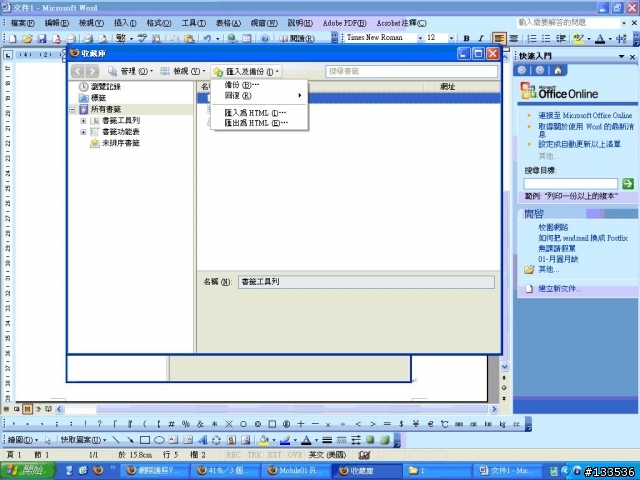Open the 插入 (Insert) menu in Word

pyautogui.click(x=125, y=23)
